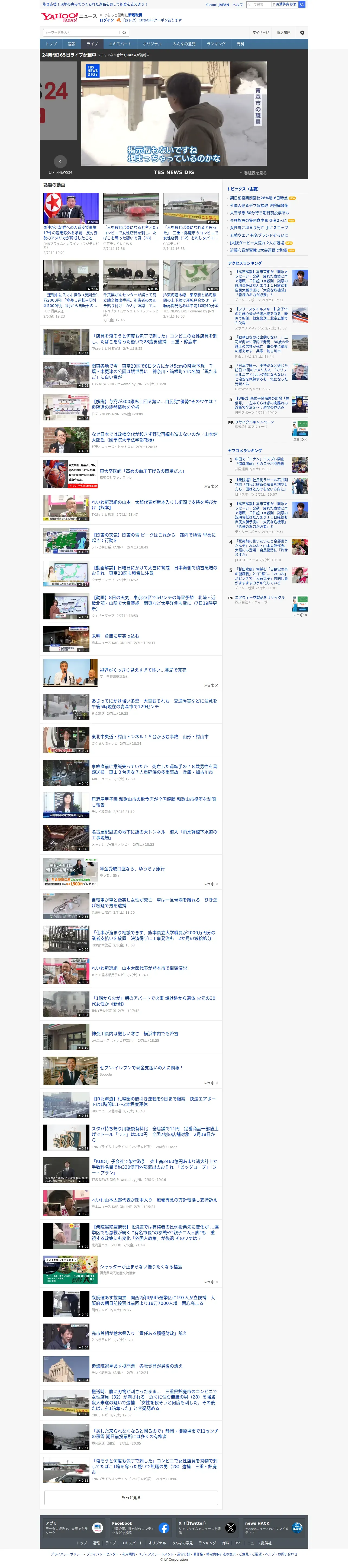Click the ログイン link
This screenshot has width=348, height=1568.
107,20
